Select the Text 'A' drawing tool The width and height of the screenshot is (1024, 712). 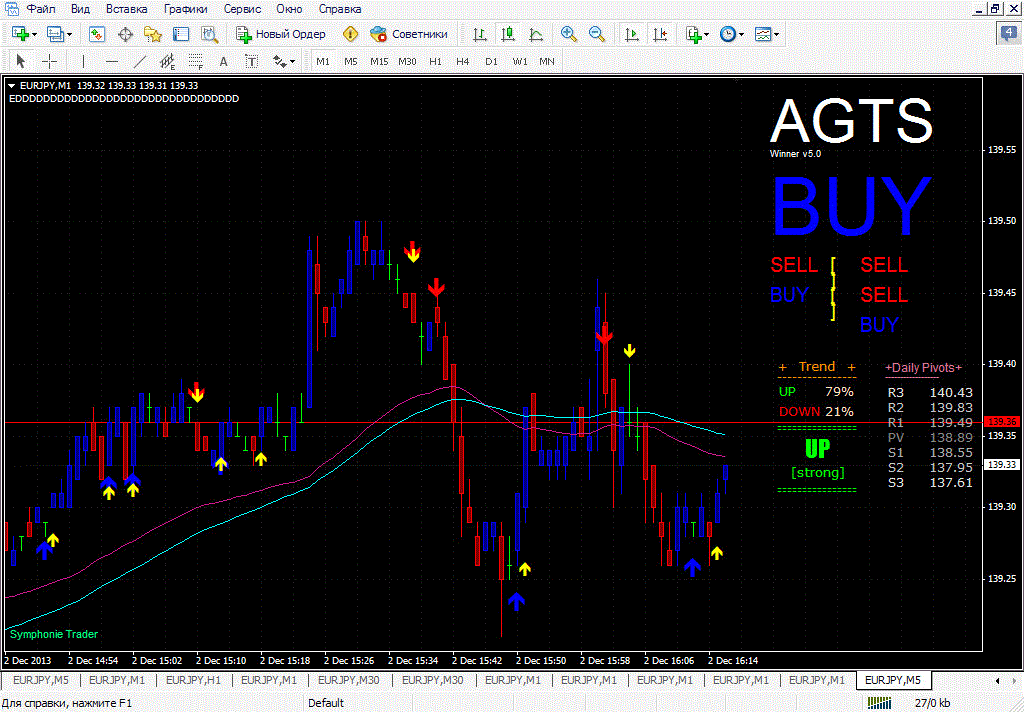(223, 61)
